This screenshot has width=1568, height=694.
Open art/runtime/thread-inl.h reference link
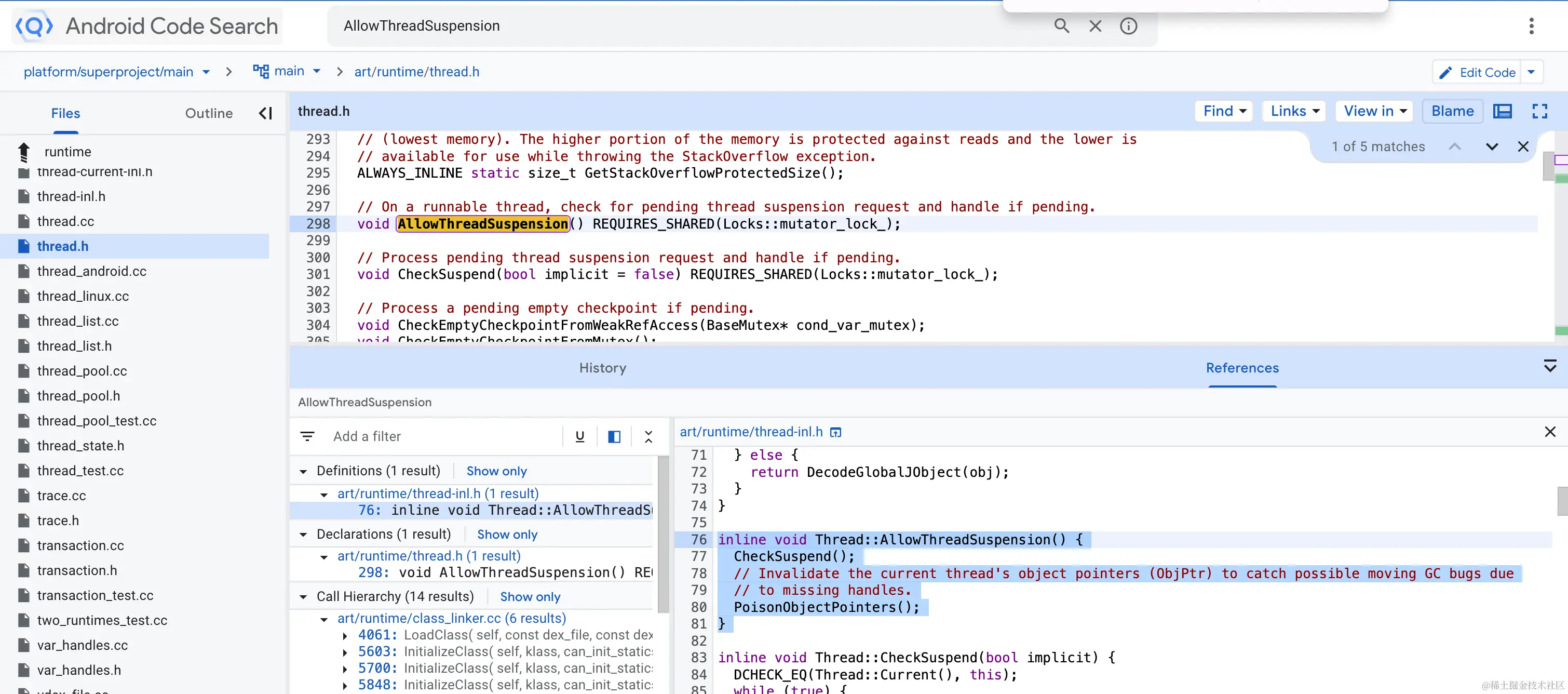[751, 432]
